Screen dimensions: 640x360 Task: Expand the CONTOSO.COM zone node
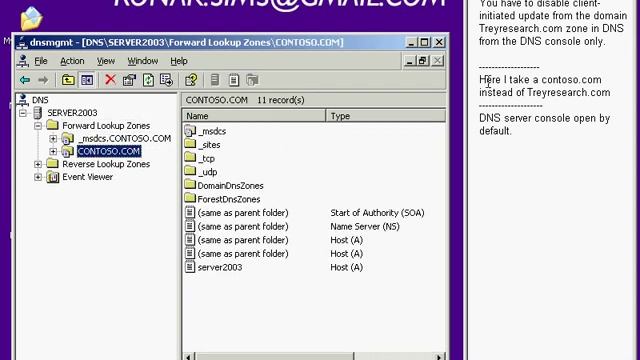[x=53, y=151]
